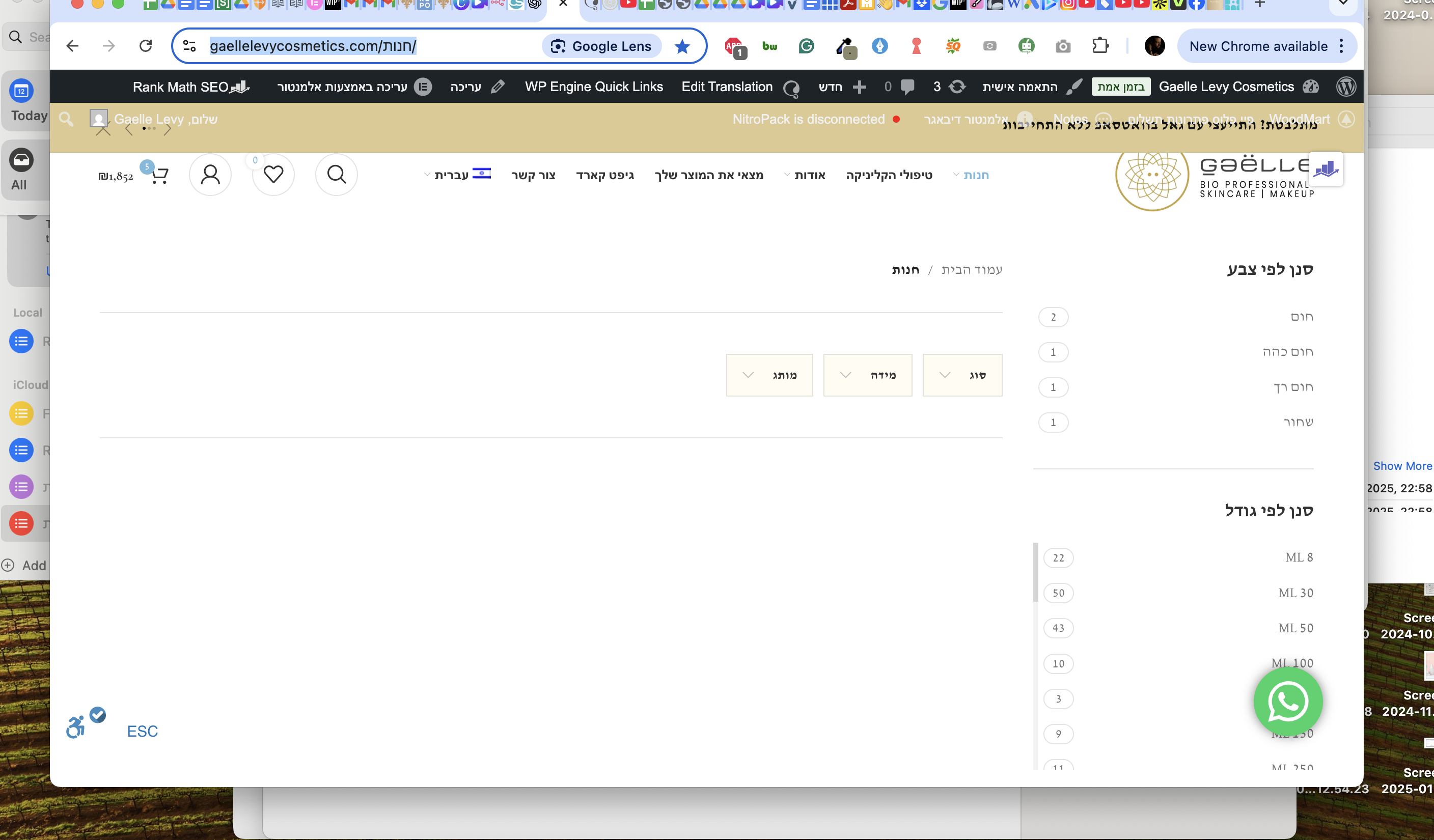Click the address bar URL

click(x=313, y=46)
